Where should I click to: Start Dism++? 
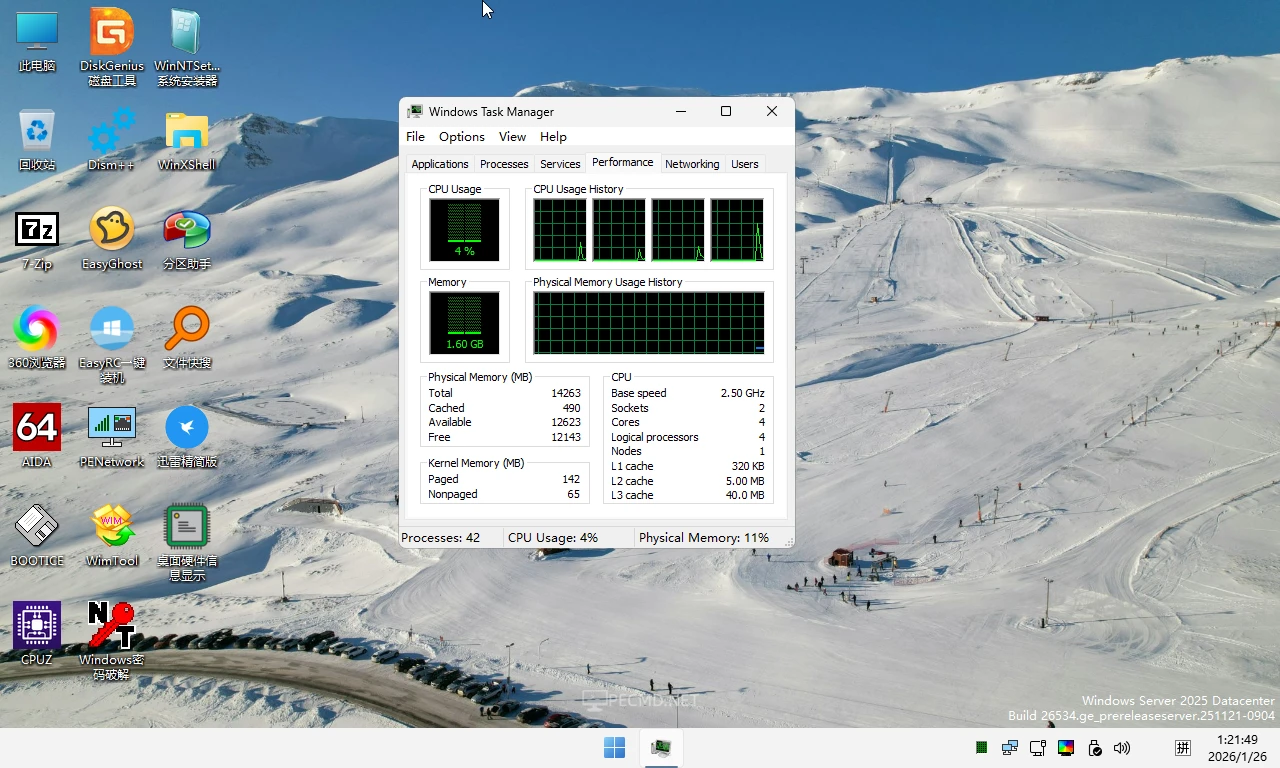(x=110, y=130)
